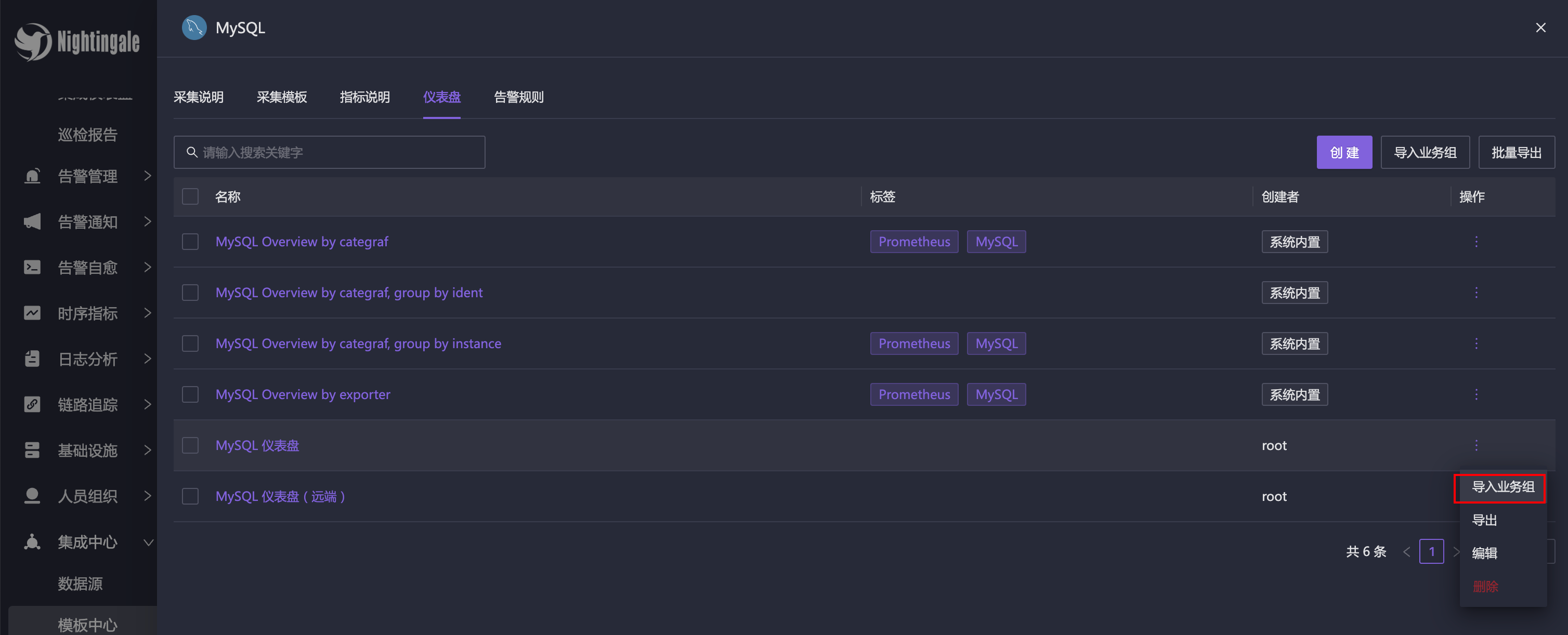Switch to the 告警规则 tab
The height and width of the screenshot is (635, 1568).
pyautogui.click(x=518, y=97)
